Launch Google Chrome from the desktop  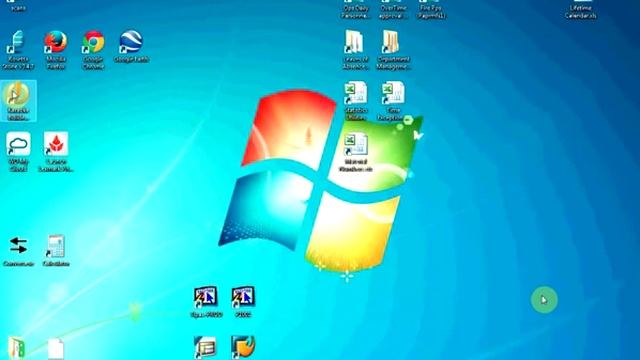pyautogui.click(x=93, y=49)
